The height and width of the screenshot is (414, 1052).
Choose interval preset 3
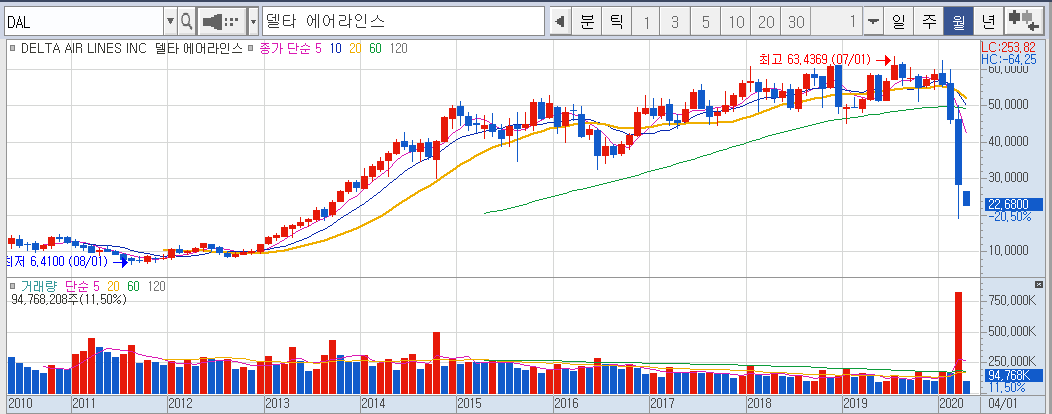675,22
